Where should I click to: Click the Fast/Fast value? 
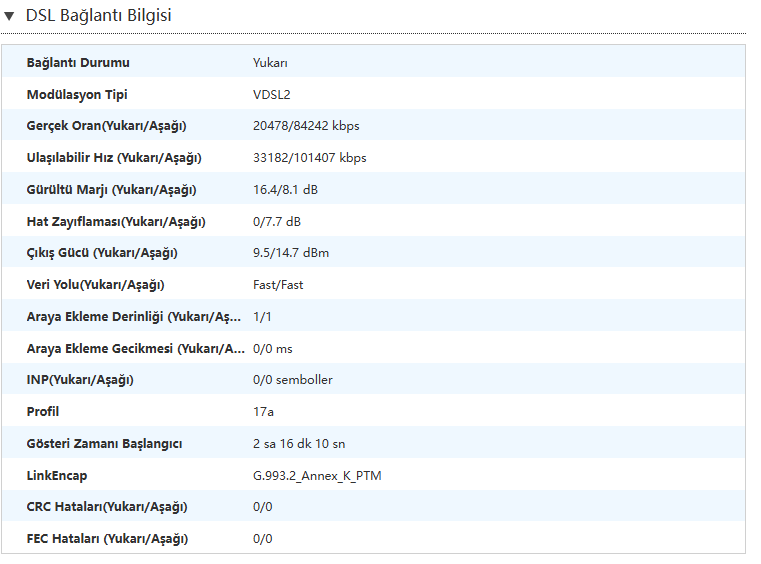[x=278, y=285]
